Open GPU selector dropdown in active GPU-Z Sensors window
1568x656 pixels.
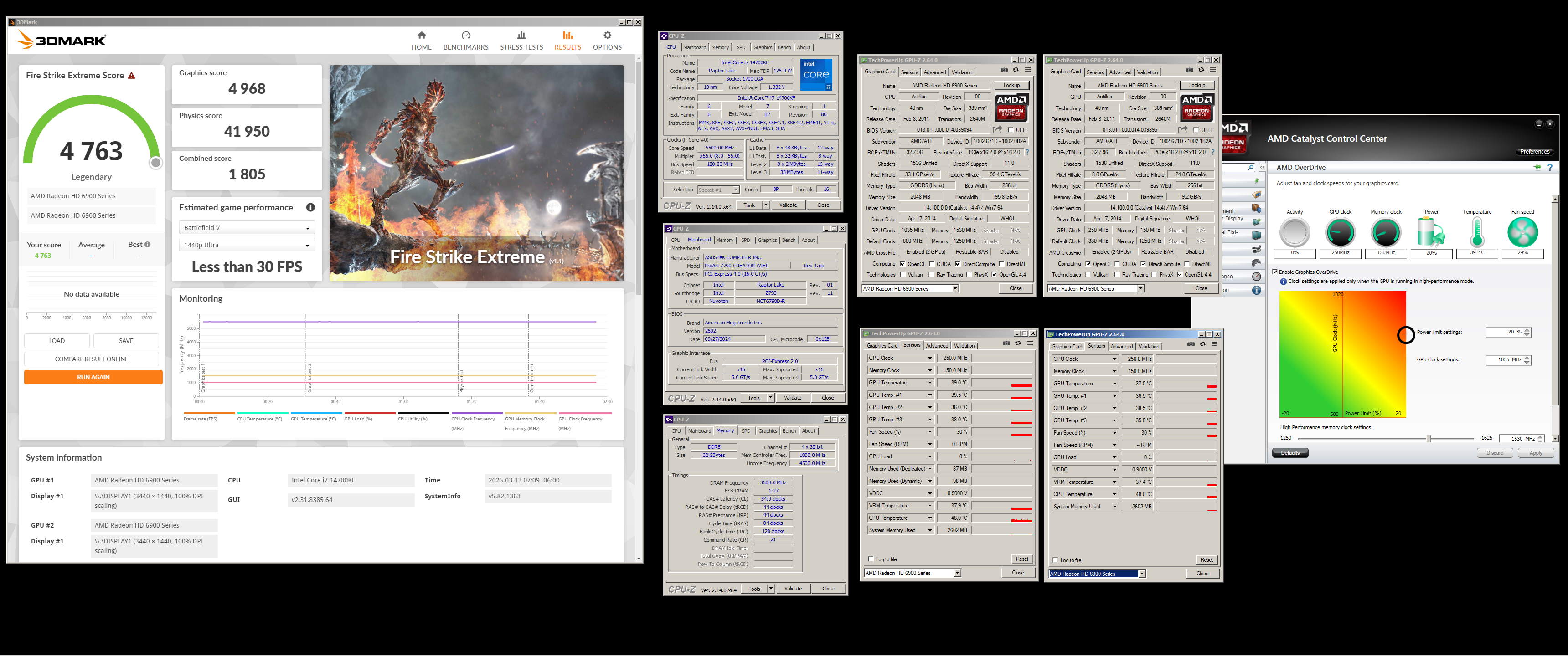[x=1142, y=574]
